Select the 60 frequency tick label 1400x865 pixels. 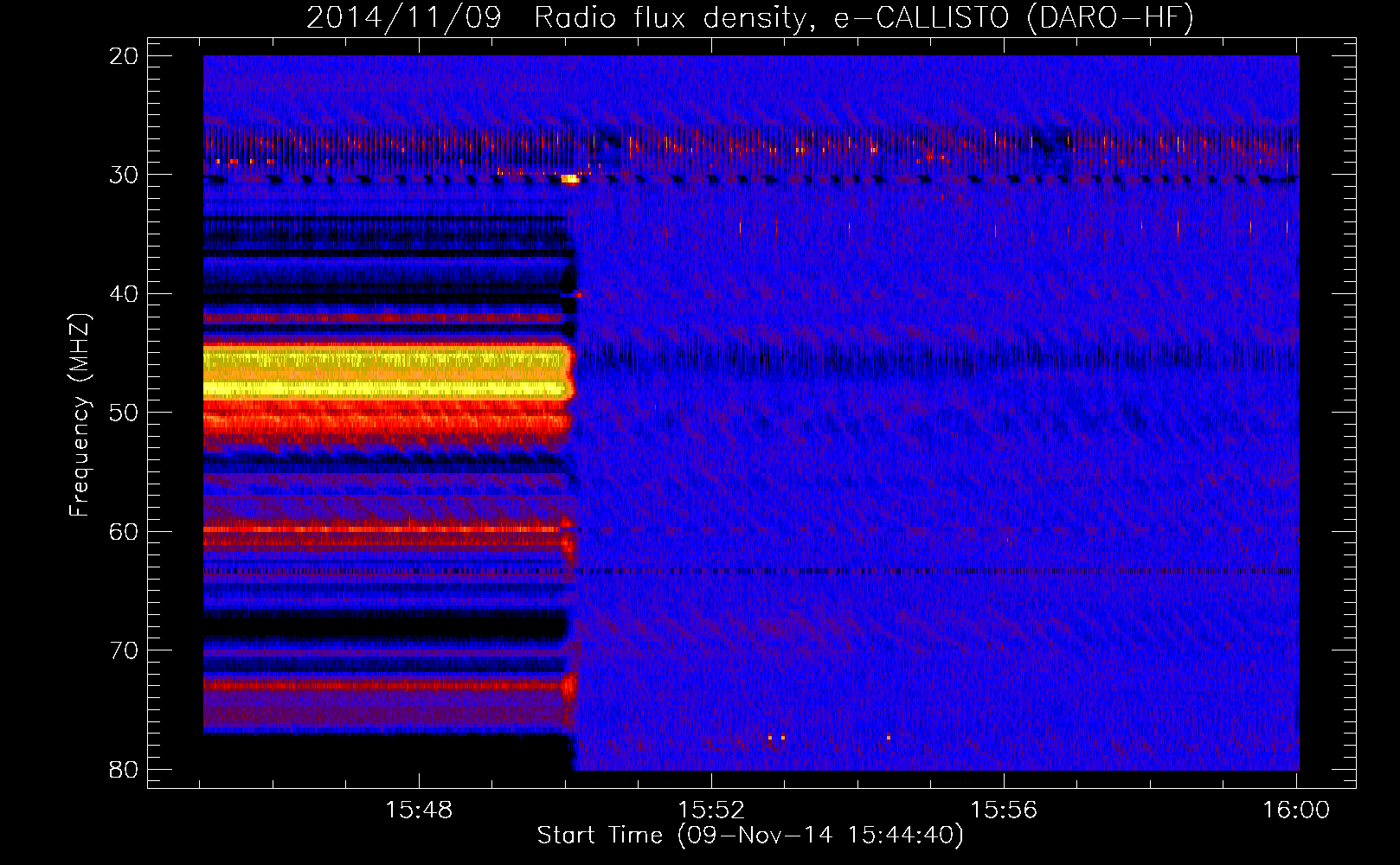pyautogui.click(x=125, y=532)
